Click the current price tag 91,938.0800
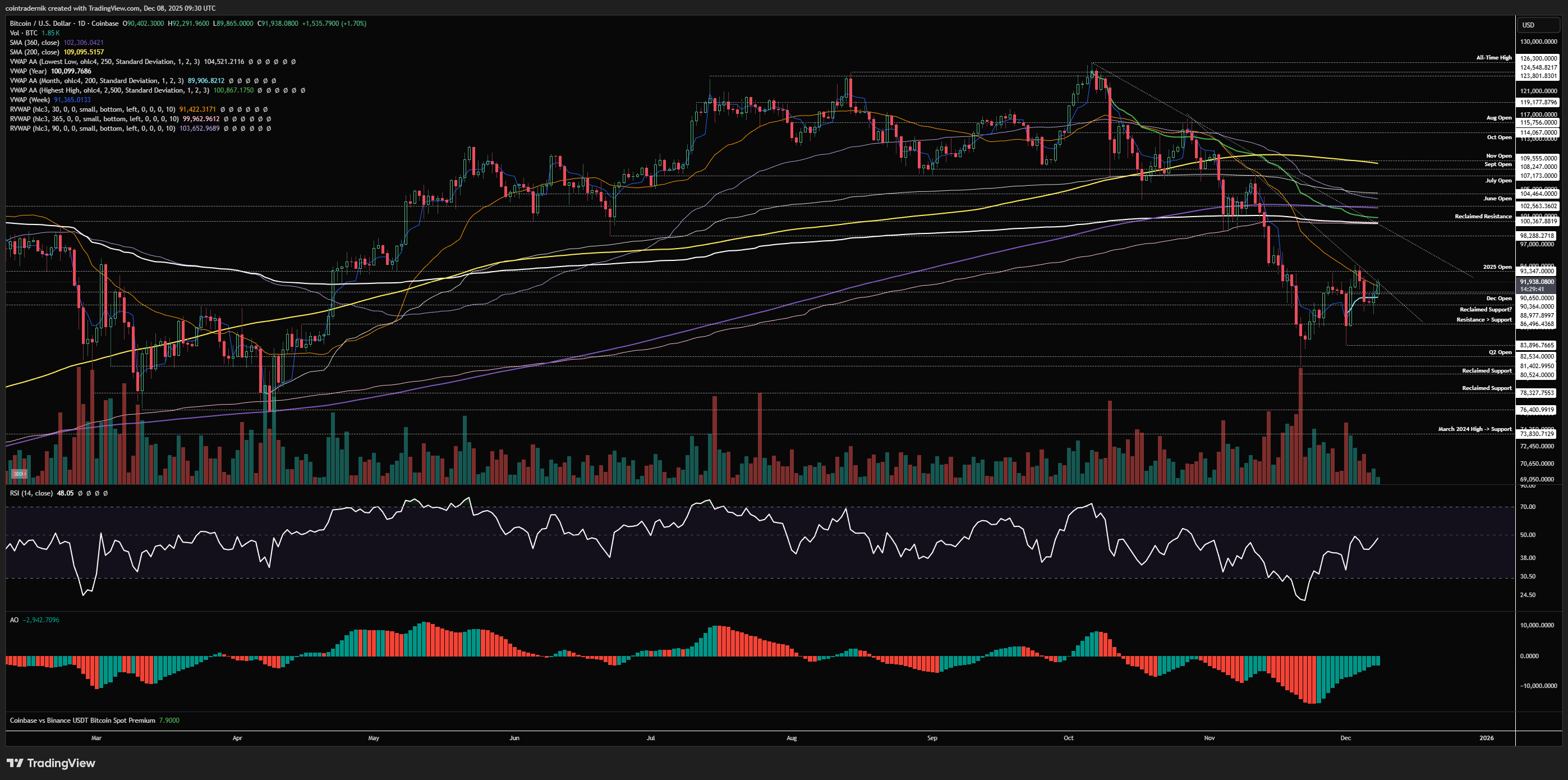Image resolution: width=1568 pixels, height=780 pixels. point(1537,282)
